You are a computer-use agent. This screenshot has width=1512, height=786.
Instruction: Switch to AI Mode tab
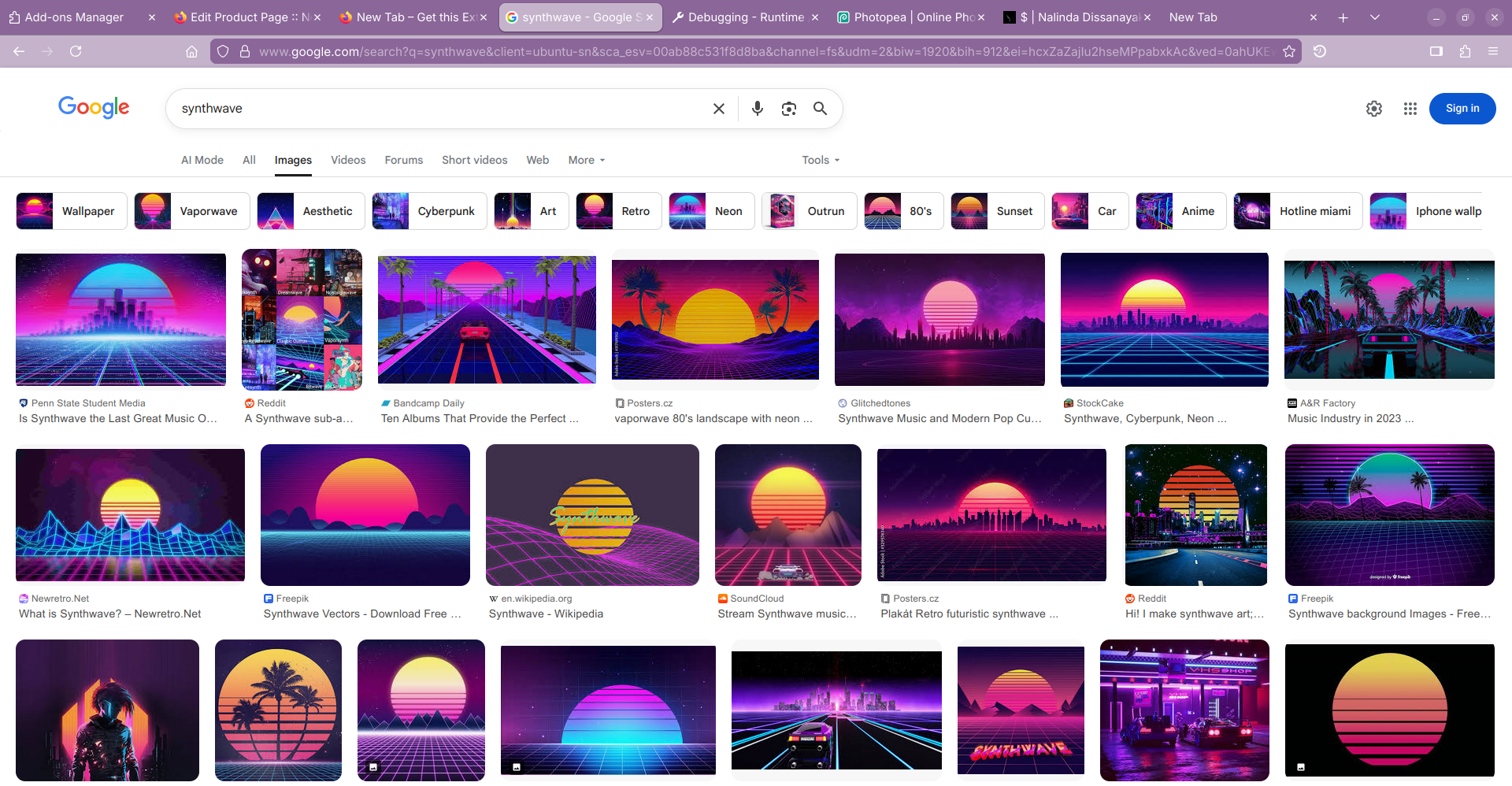click(202, 160)
